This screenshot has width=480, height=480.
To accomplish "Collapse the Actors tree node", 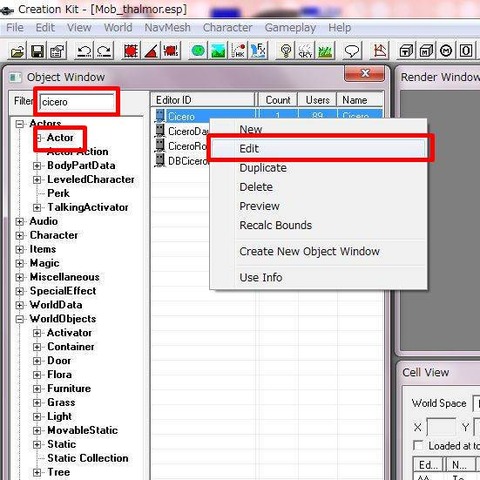I will tap(20, 124).
